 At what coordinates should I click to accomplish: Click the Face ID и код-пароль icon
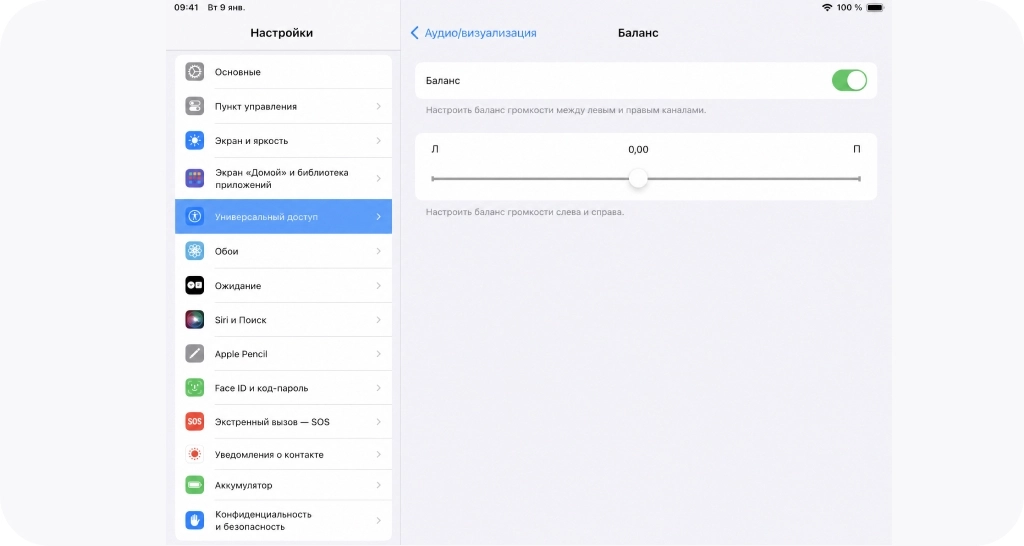tap(195, 387)
